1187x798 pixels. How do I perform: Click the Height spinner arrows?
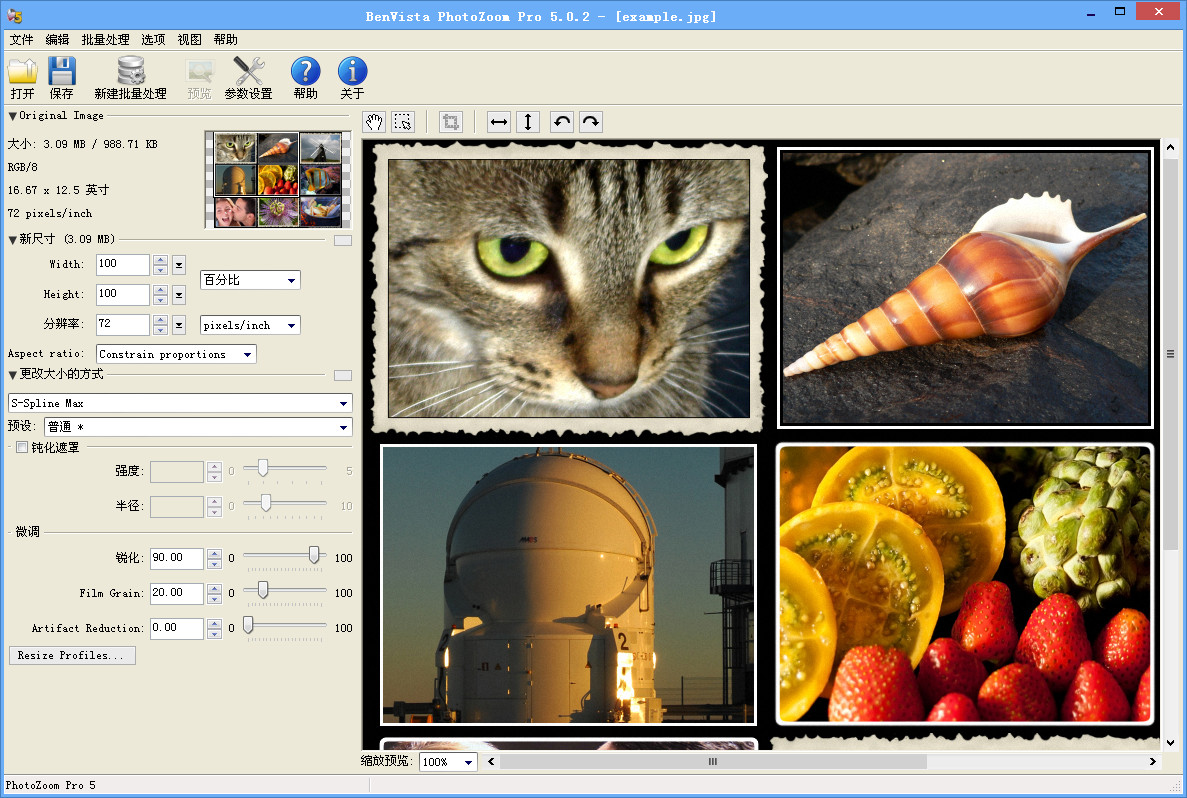tap(160, 295)
